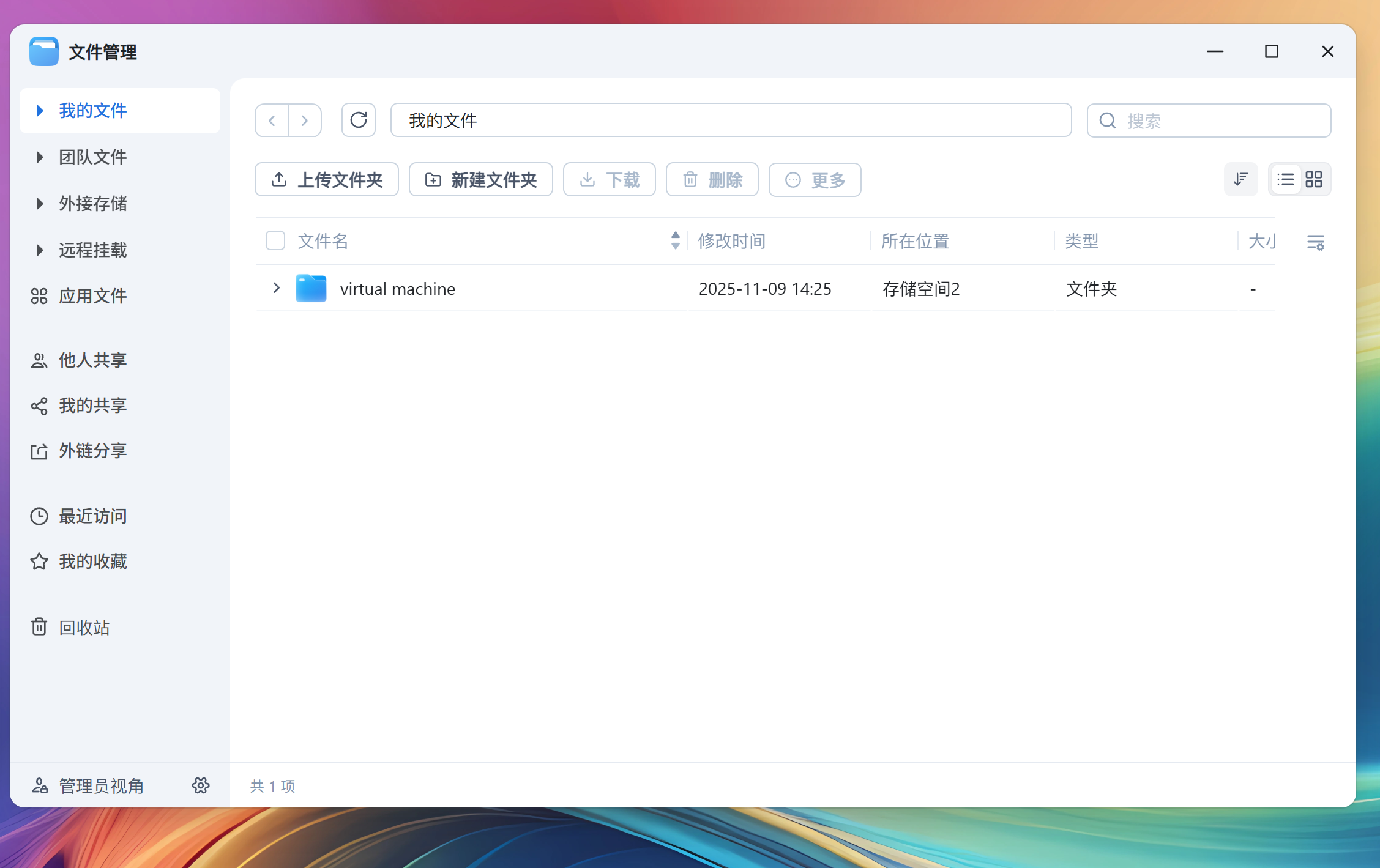Image resolution: width=1380 pixels, height=868 pixels.
Task: Open the sort order options
Action: pyautogui.click(x=1240, y=179)
